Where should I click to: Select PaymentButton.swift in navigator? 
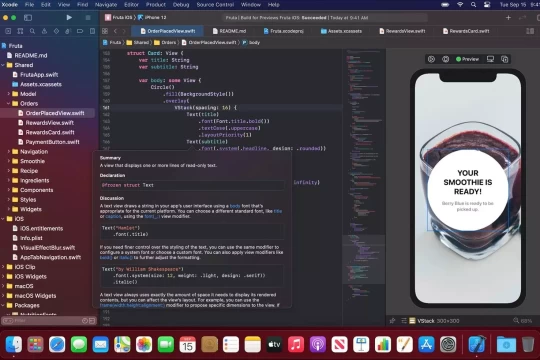click(x=52, y=142)
